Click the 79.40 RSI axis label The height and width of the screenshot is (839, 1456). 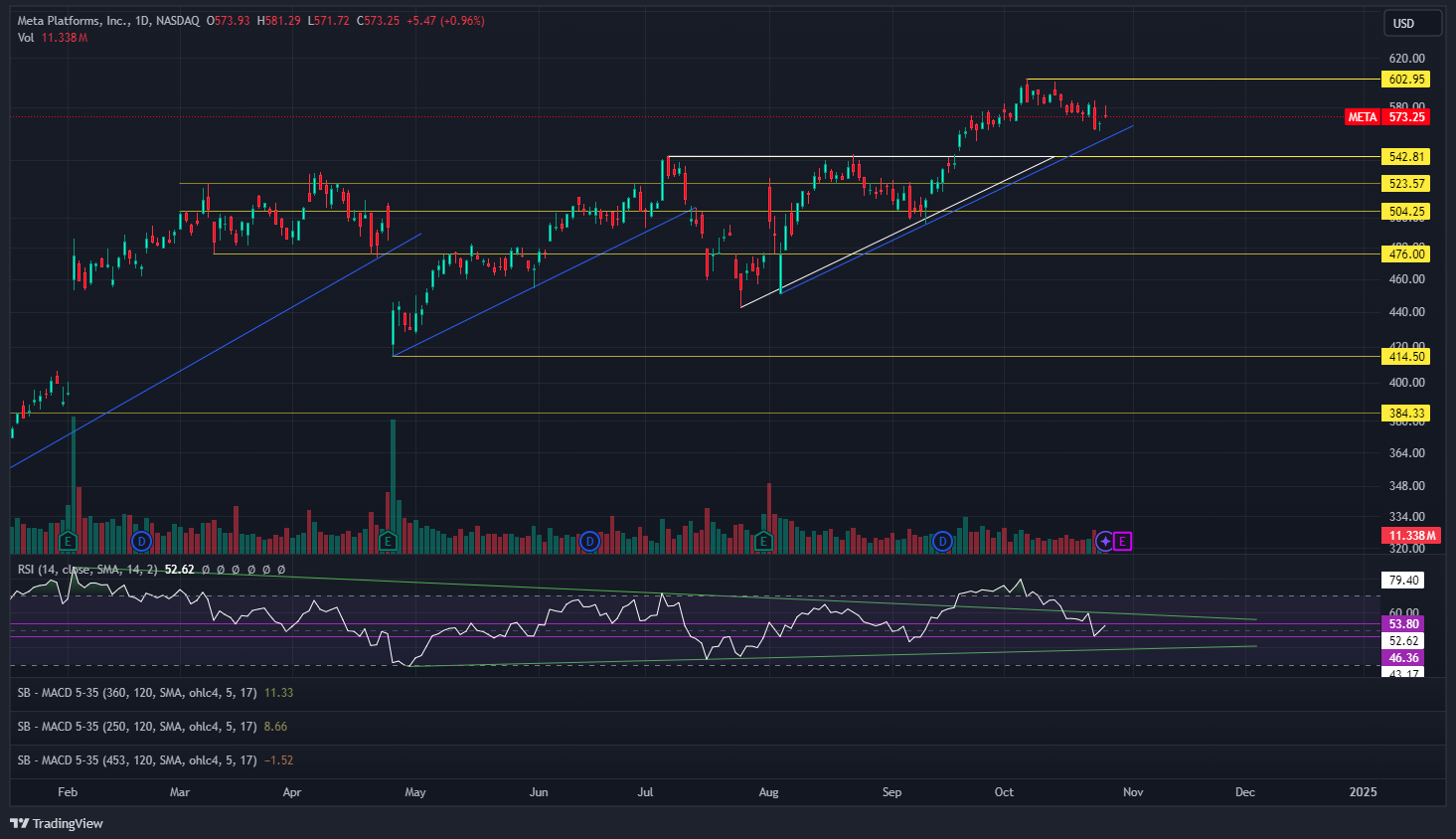coord(1403,581)
